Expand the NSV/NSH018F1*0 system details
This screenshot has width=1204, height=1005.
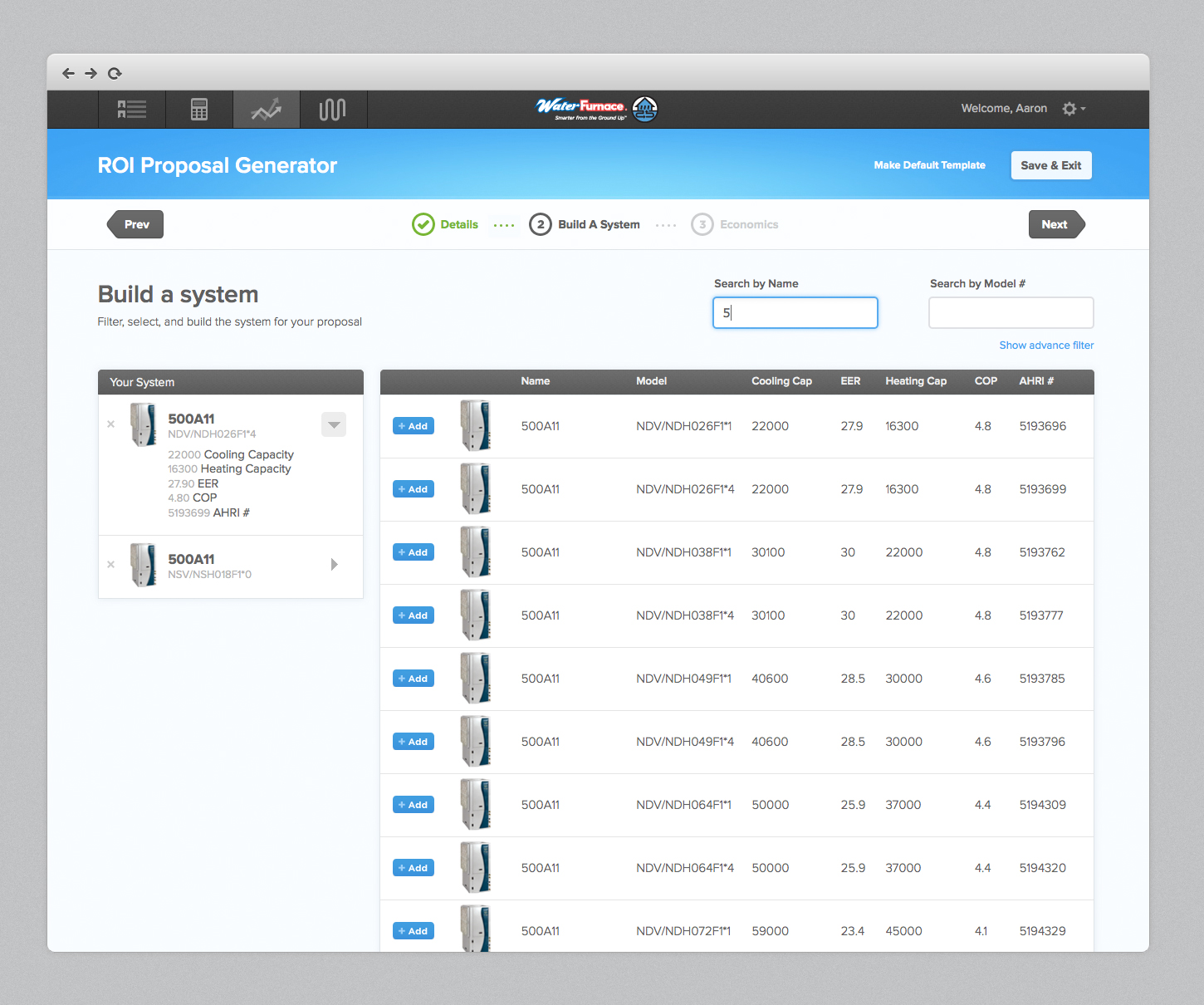[334, 565]
